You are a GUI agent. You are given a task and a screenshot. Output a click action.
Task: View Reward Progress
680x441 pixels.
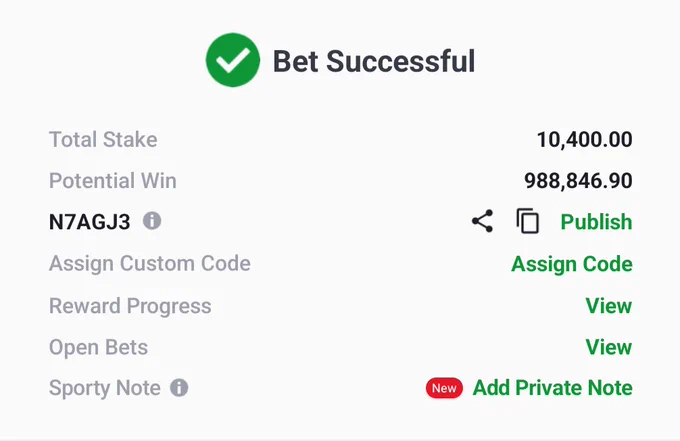tap(609, 306)
